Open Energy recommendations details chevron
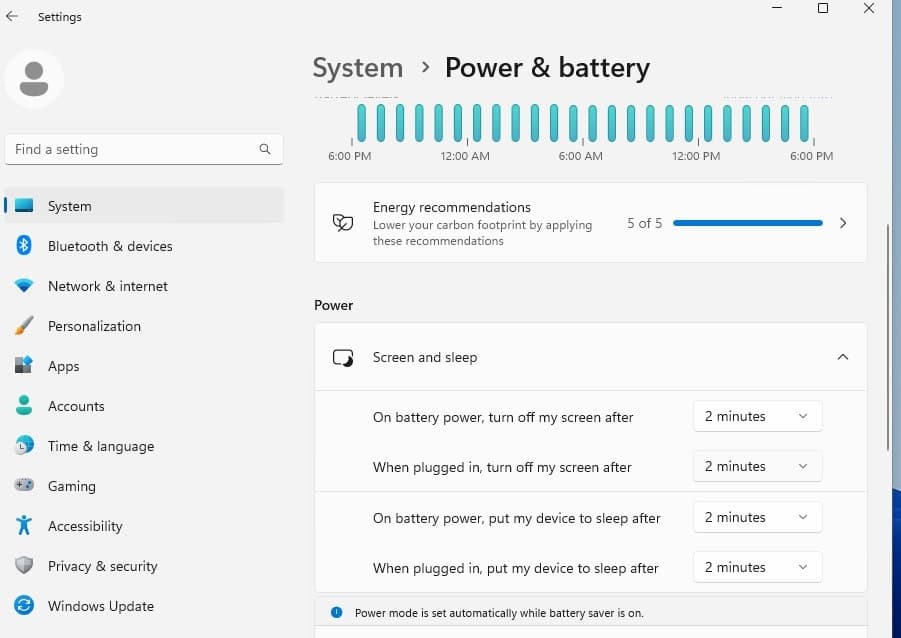 point(843,223)
